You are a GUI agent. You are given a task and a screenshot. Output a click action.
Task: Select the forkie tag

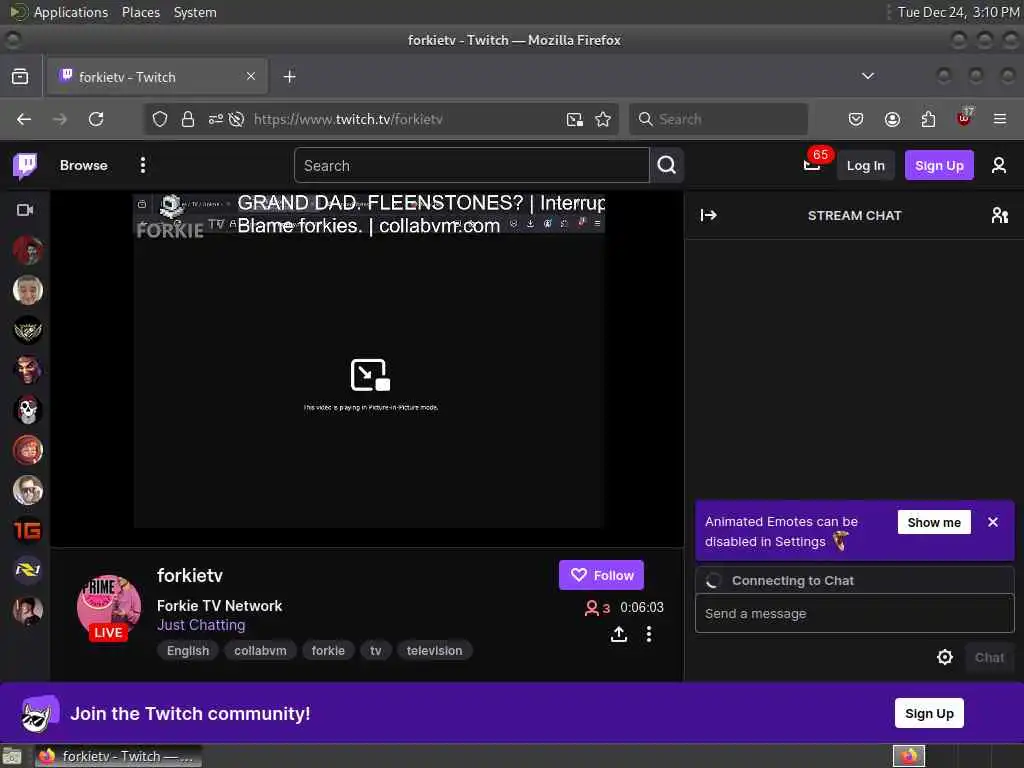pyautogui.click(x=328, y=650)
